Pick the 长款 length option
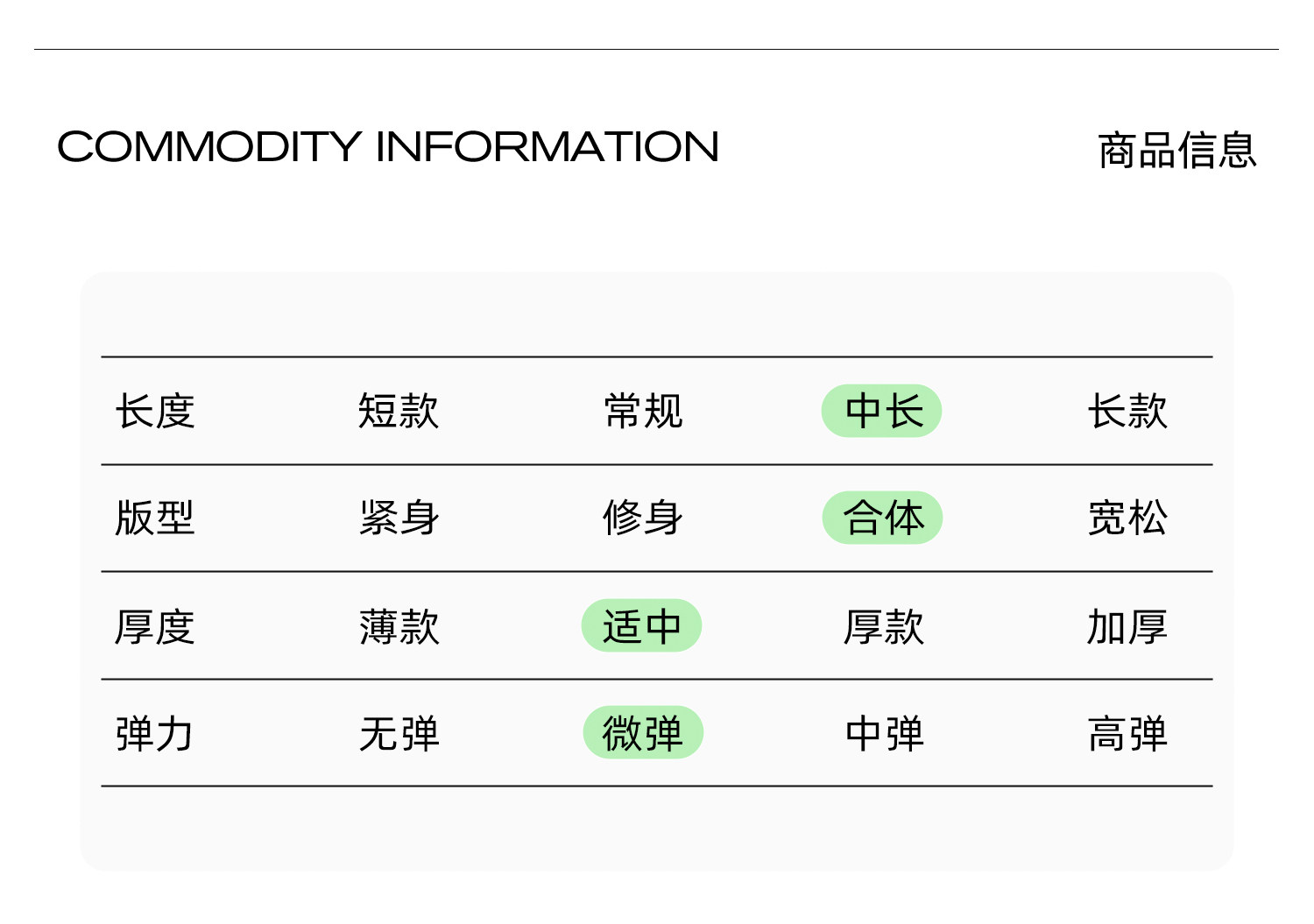 (x=1127, y=411)
